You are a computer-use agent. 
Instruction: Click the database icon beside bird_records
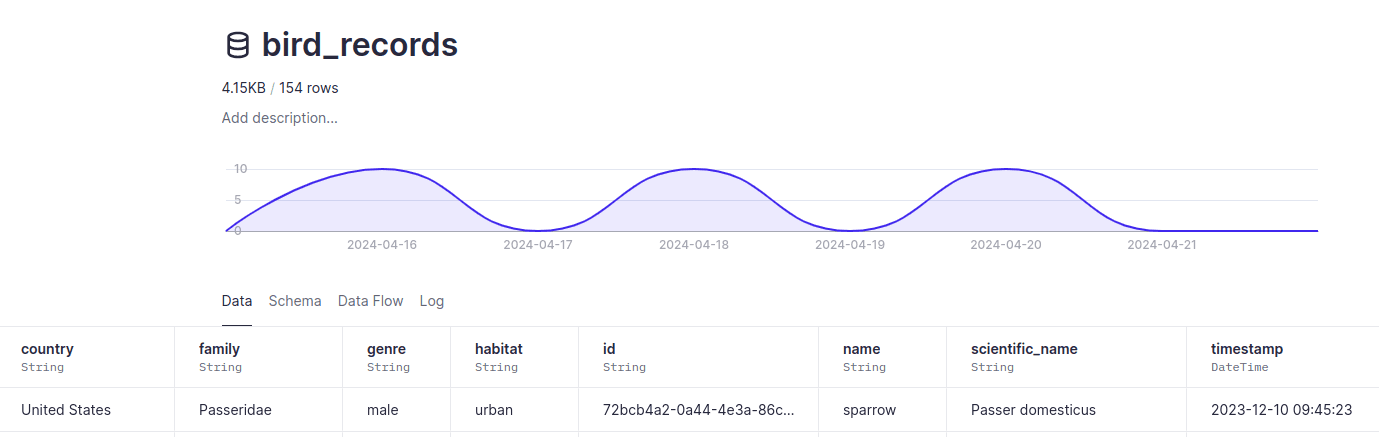click(237, 45)
